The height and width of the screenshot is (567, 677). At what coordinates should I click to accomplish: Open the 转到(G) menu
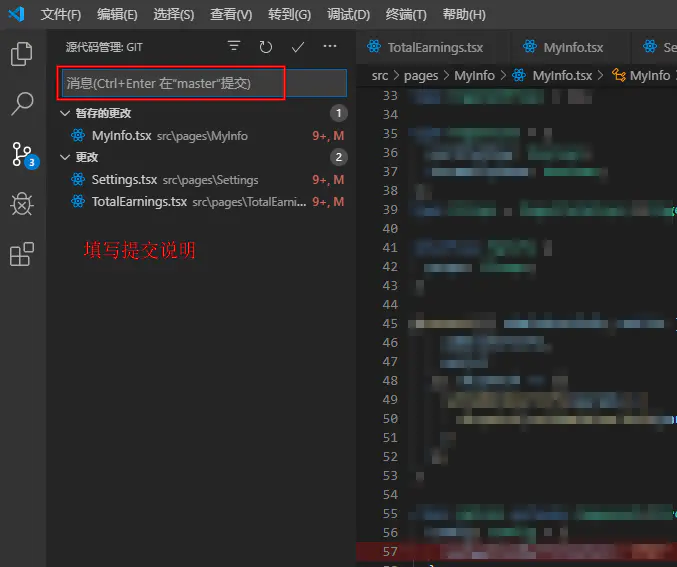[289, 15]
